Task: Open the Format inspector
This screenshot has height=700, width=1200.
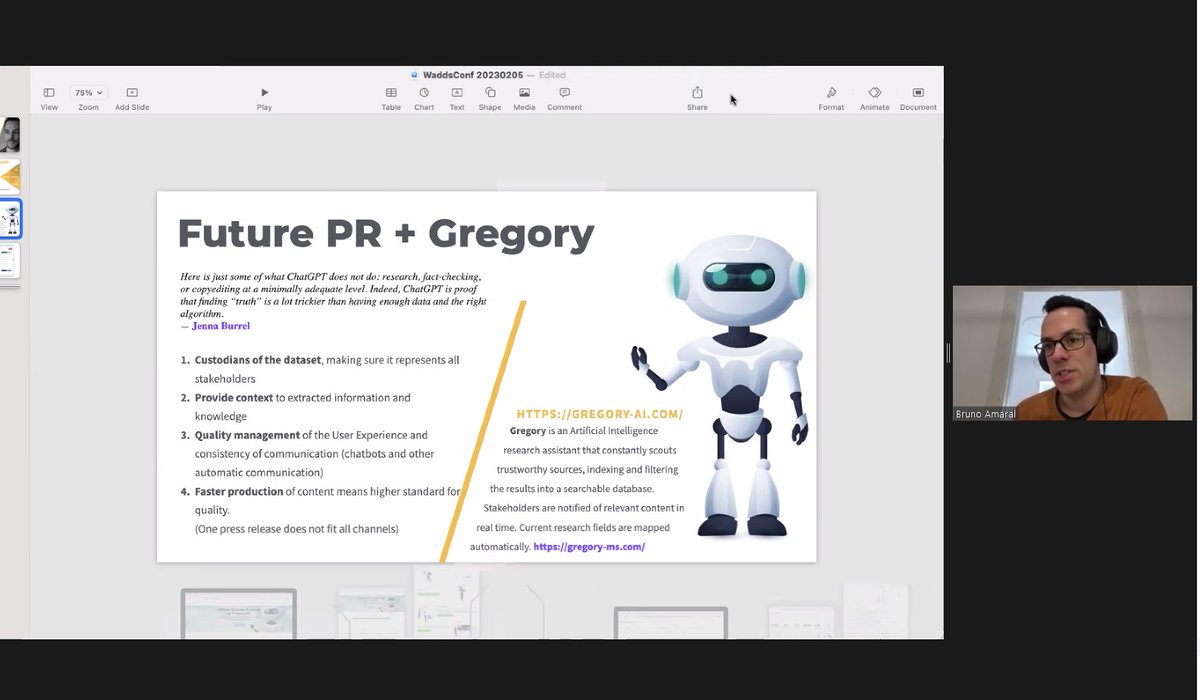Action: click(831, 98)
